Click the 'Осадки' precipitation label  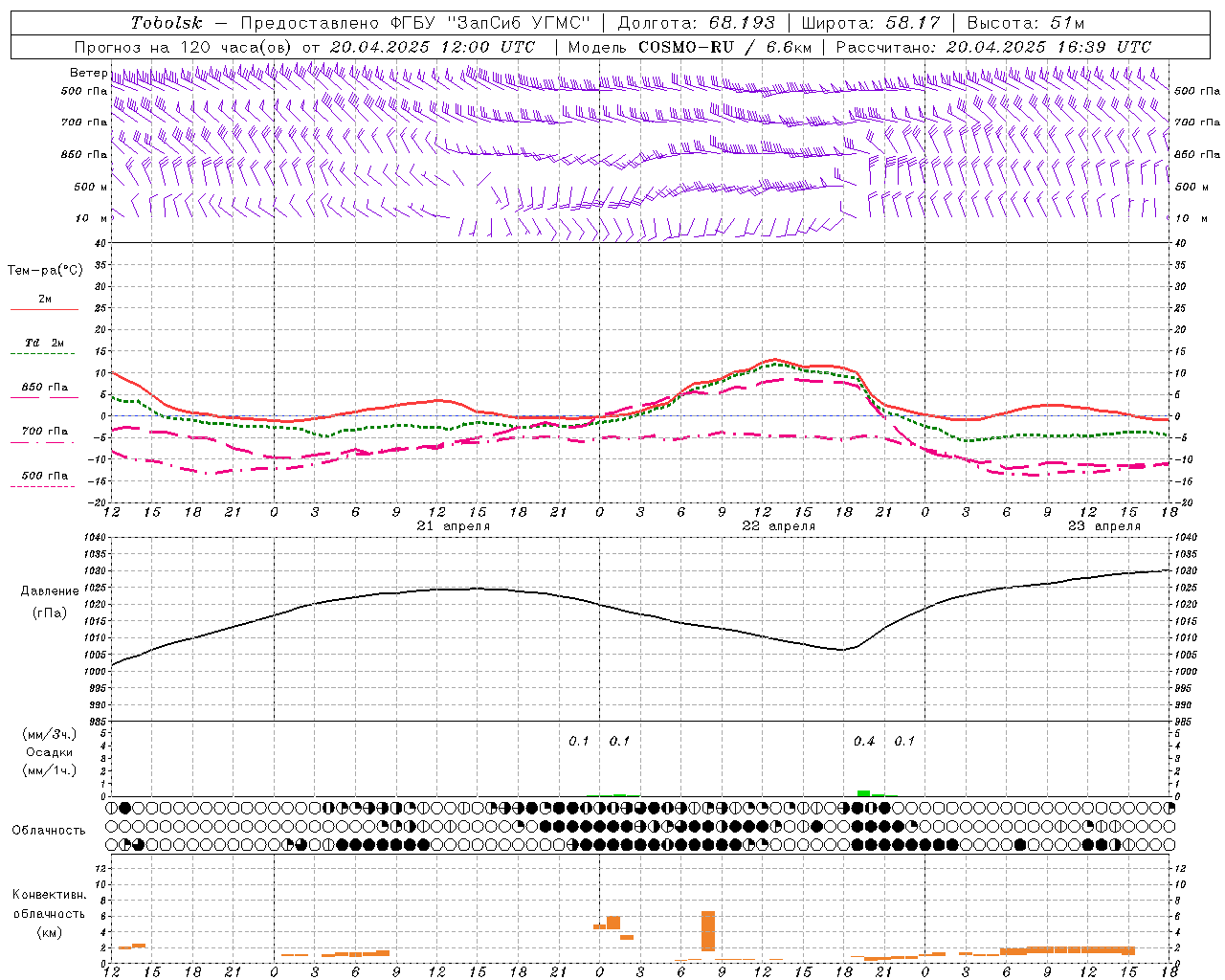coord(49,752)
